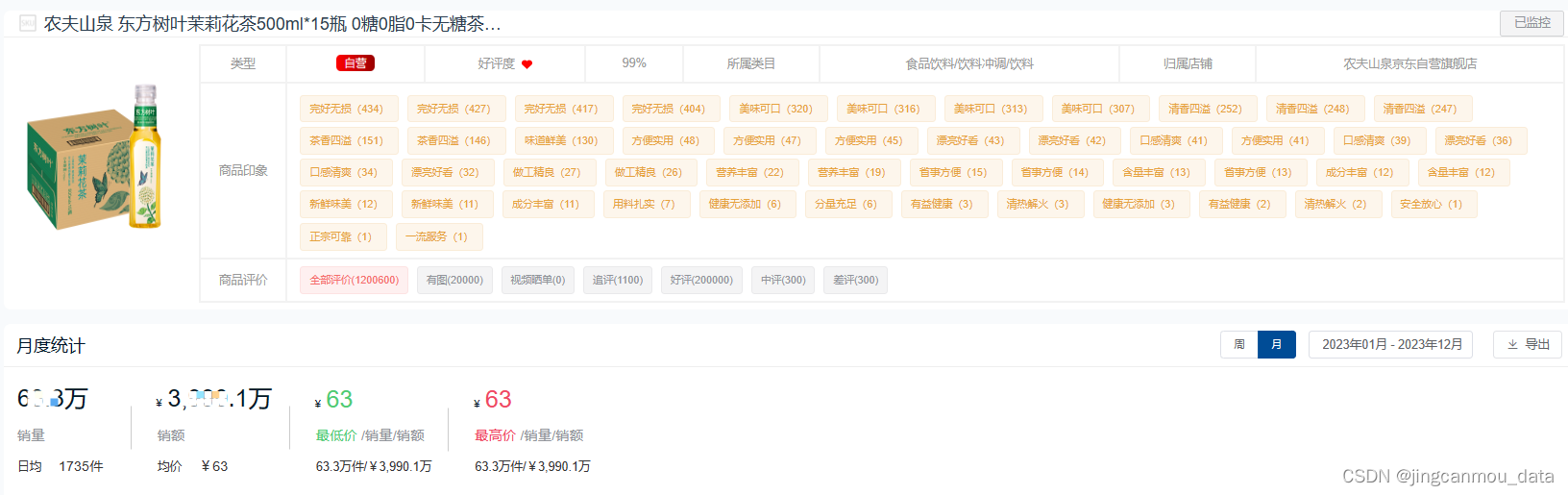
Task: Click the 含量丰富 (13) tag
Action: click(x=1158, y=172)
